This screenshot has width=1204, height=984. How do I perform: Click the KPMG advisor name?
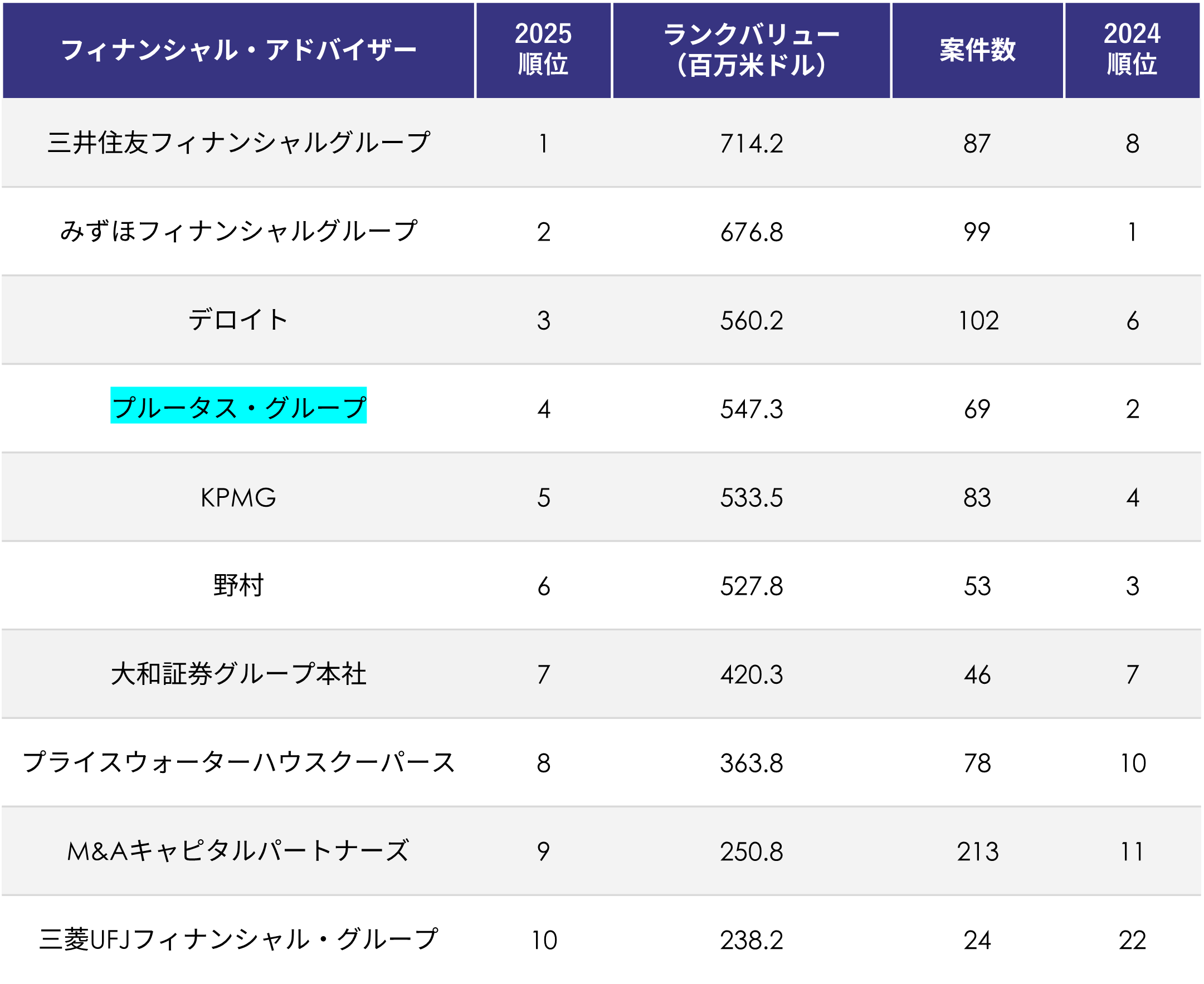tap(238, 498)
